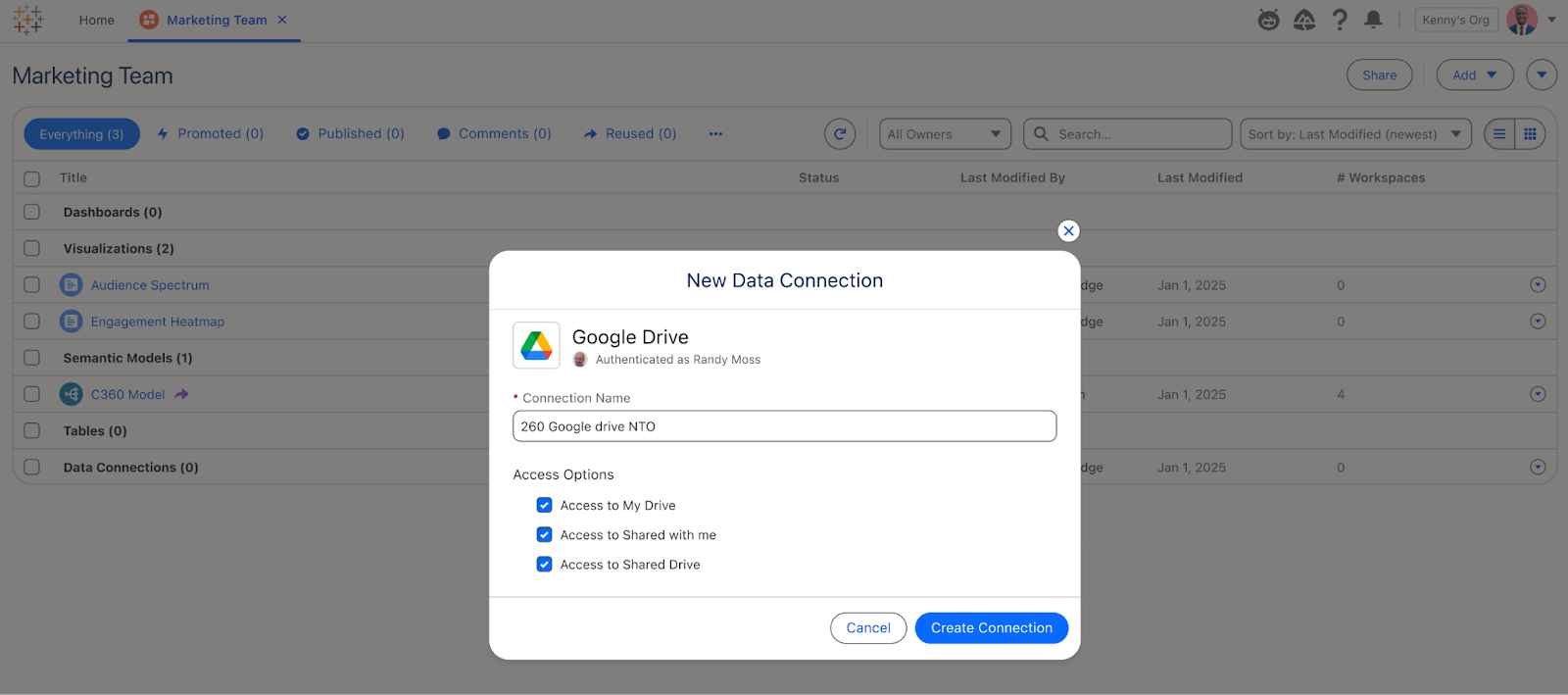The image size is (1568, 695).
Task: Open the help question mark icon
Action: click(1339, 20)
